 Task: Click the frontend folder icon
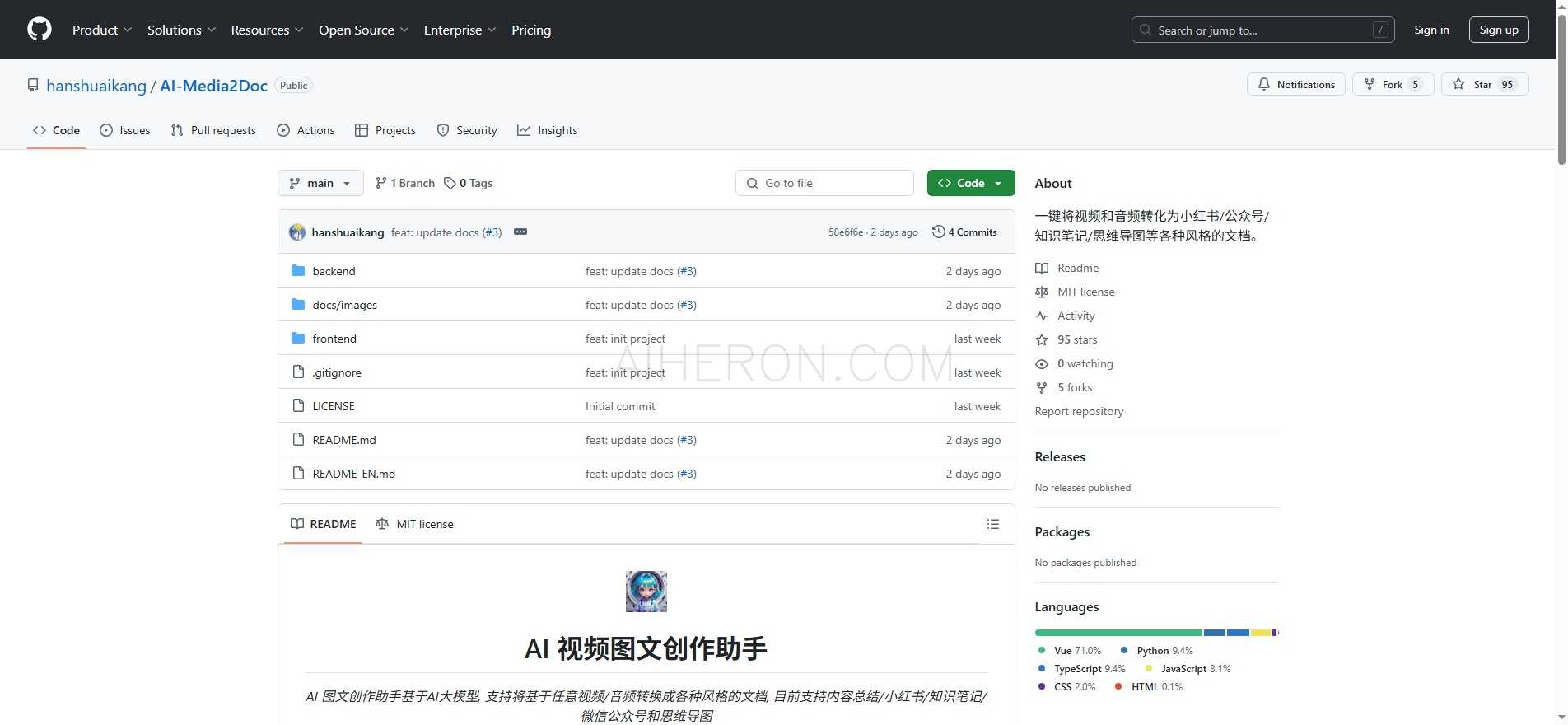click(298, 339)
